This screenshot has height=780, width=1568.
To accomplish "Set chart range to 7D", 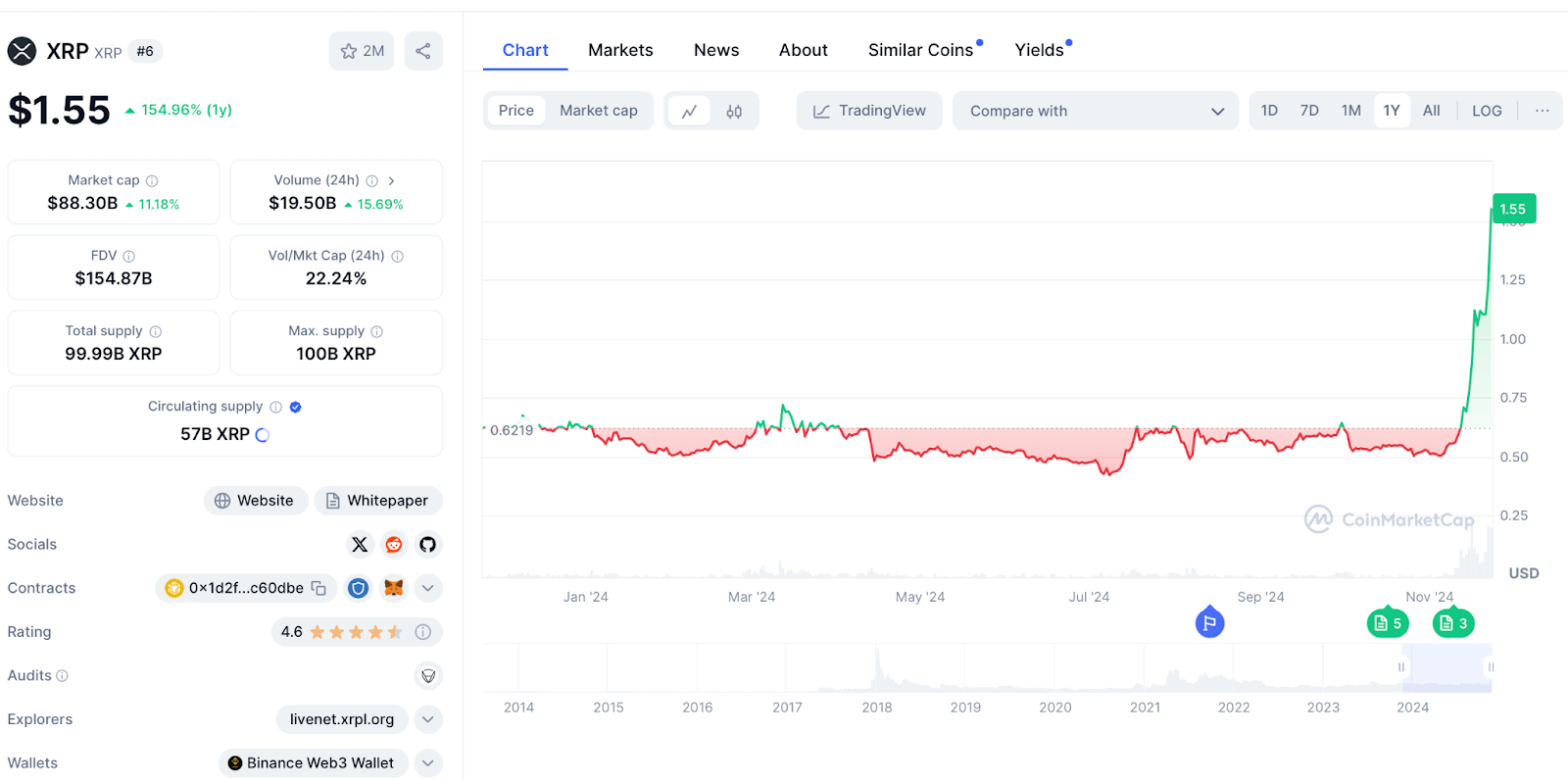I will 1309,111.
